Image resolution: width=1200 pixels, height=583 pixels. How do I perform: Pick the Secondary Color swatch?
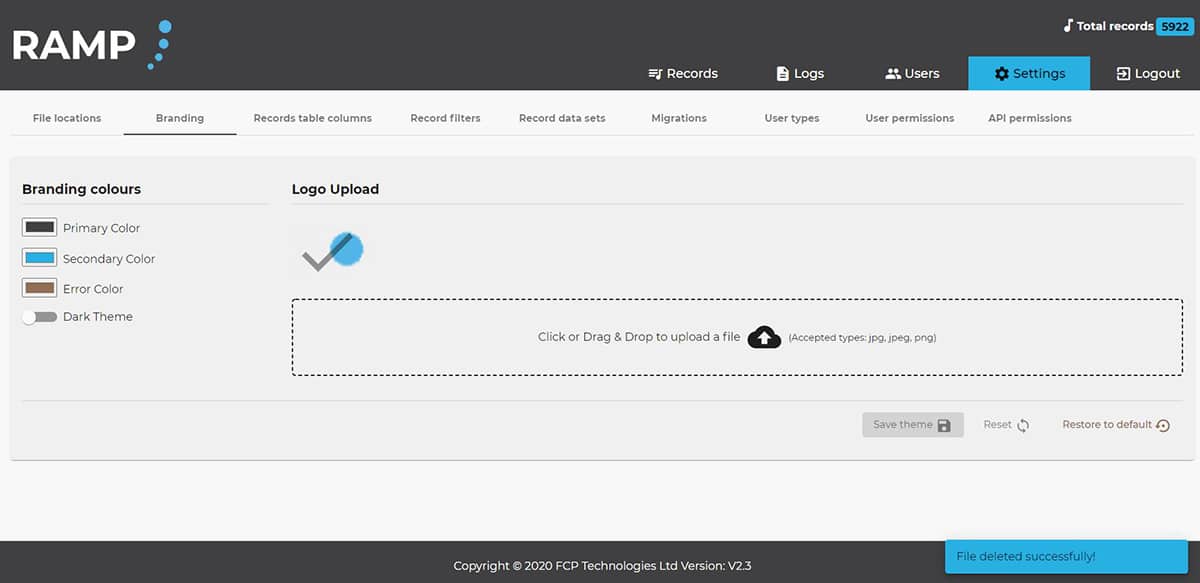(40, 258)
